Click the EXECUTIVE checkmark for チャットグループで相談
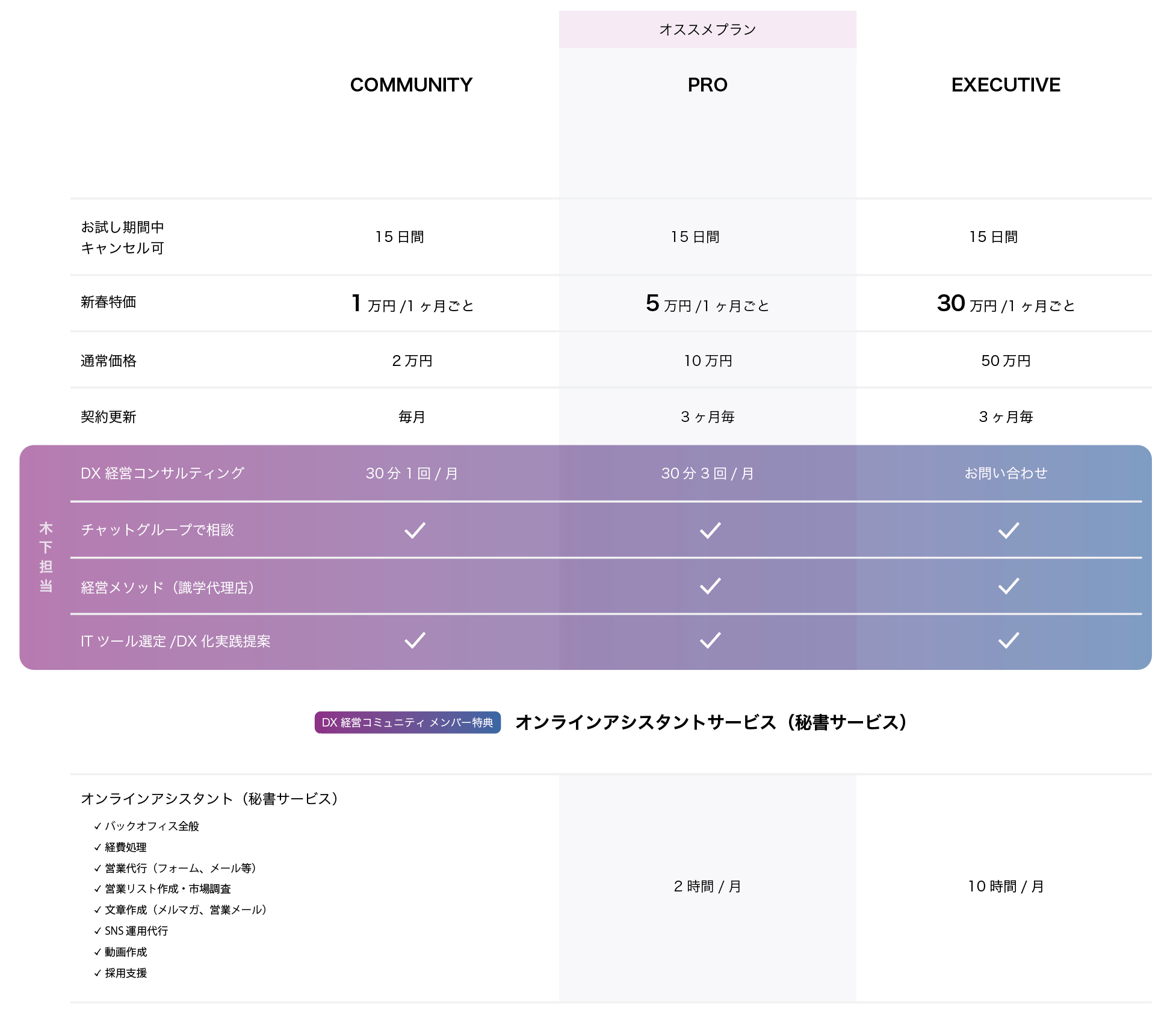Viewport: 1176px width, 1010px height. point(1008,530)
